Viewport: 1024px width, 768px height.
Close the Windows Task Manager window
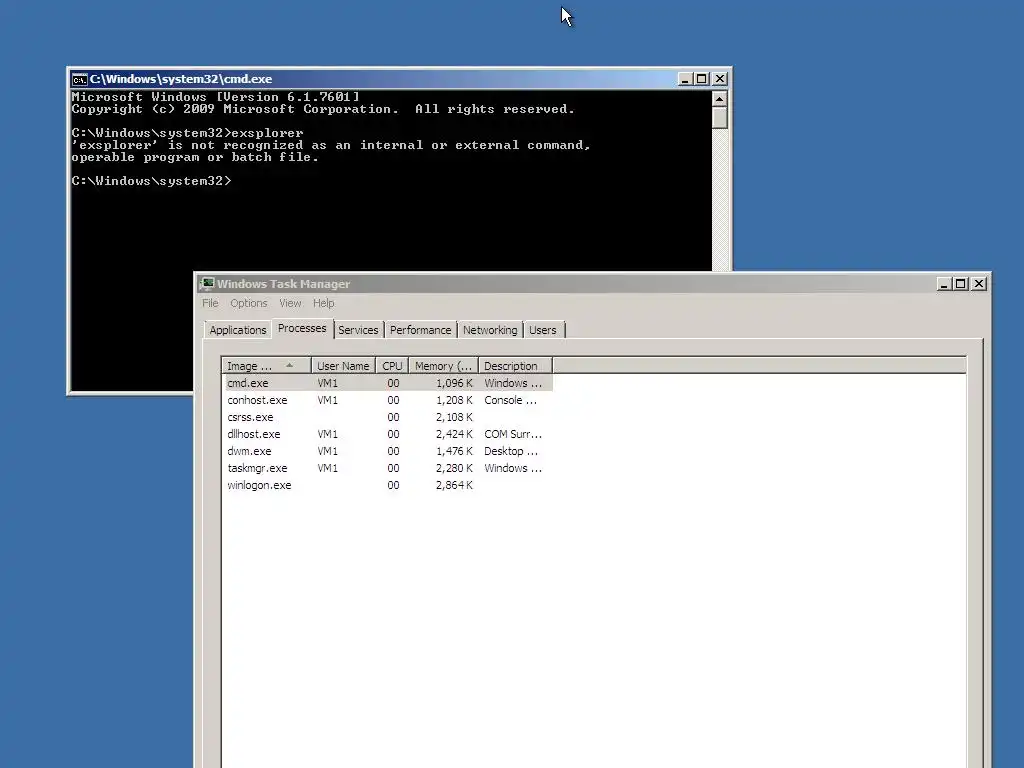(x=979, y=283)
